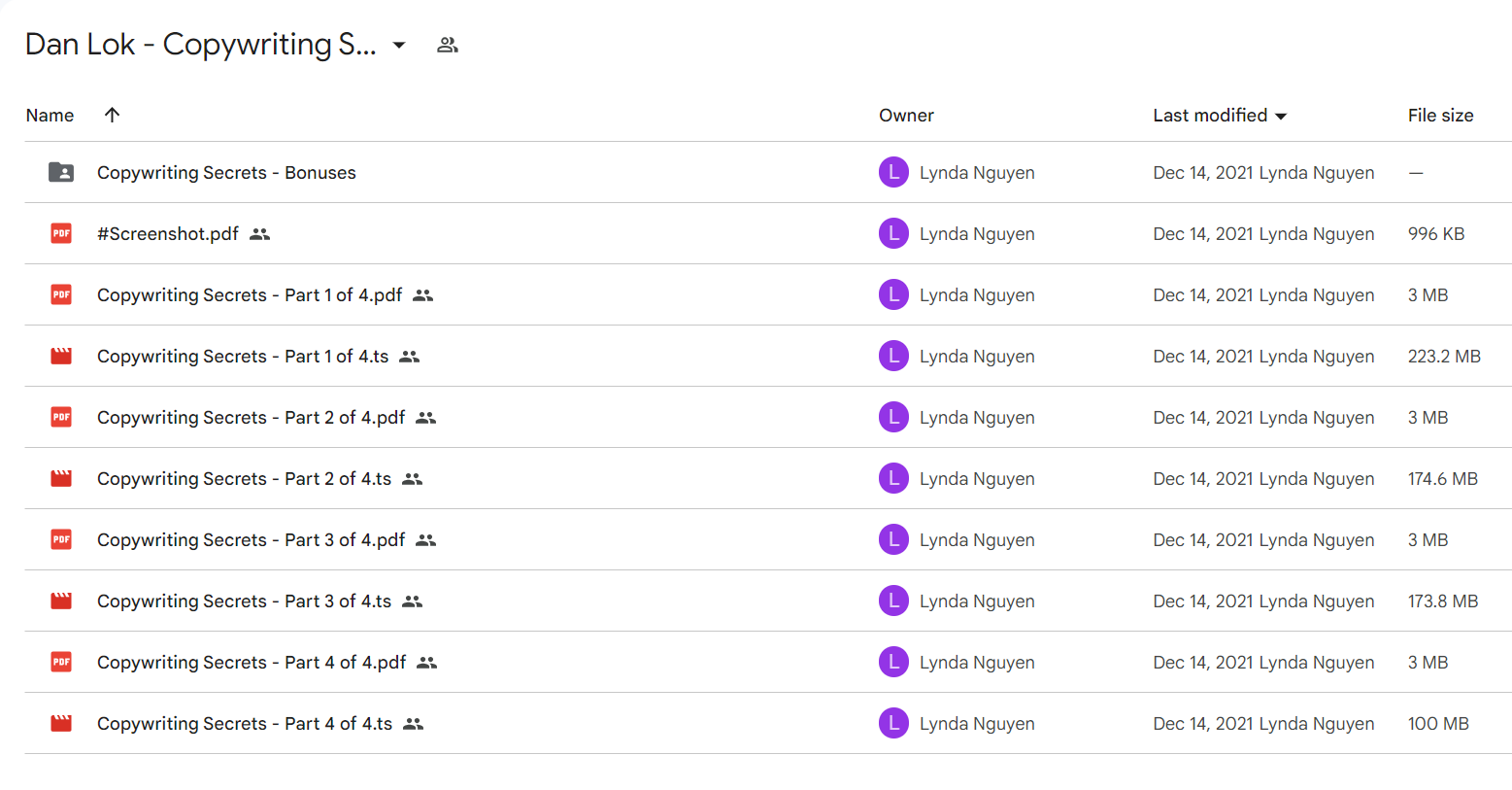Open Copywriting Secrets - Part 3 of 4.pdf

[x=251, y=539]
